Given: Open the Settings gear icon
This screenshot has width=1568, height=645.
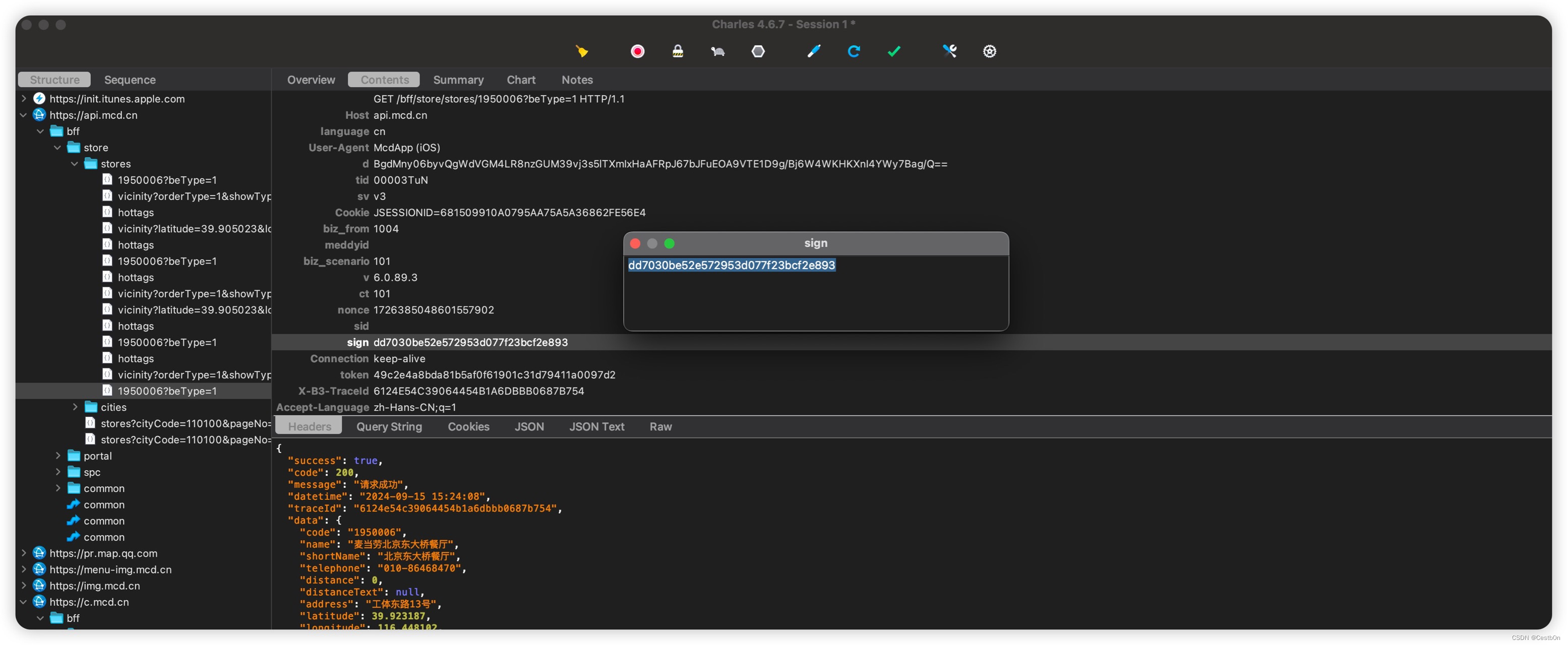Looking at the screenshot, I should [x=989, y=51].
